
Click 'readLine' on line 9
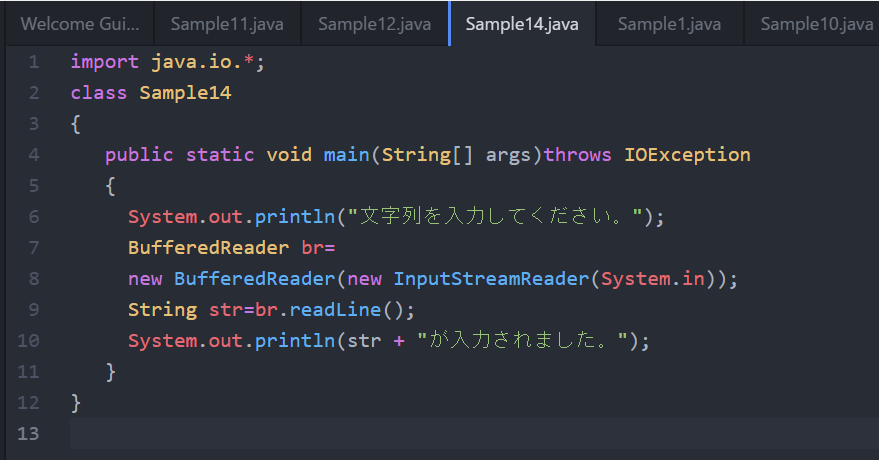335,309
